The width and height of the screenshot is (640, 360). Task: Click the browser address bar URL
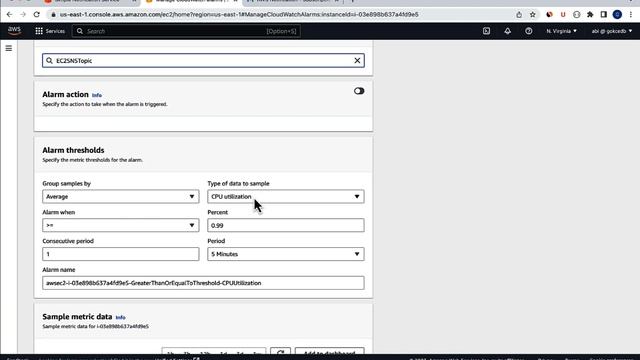tap(239, 14)
